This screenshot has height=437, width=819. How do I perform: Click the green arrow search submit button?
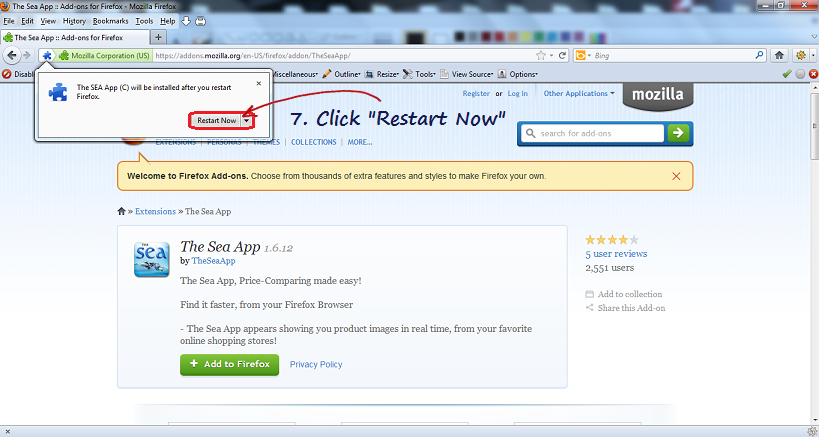tap(678, 133)
